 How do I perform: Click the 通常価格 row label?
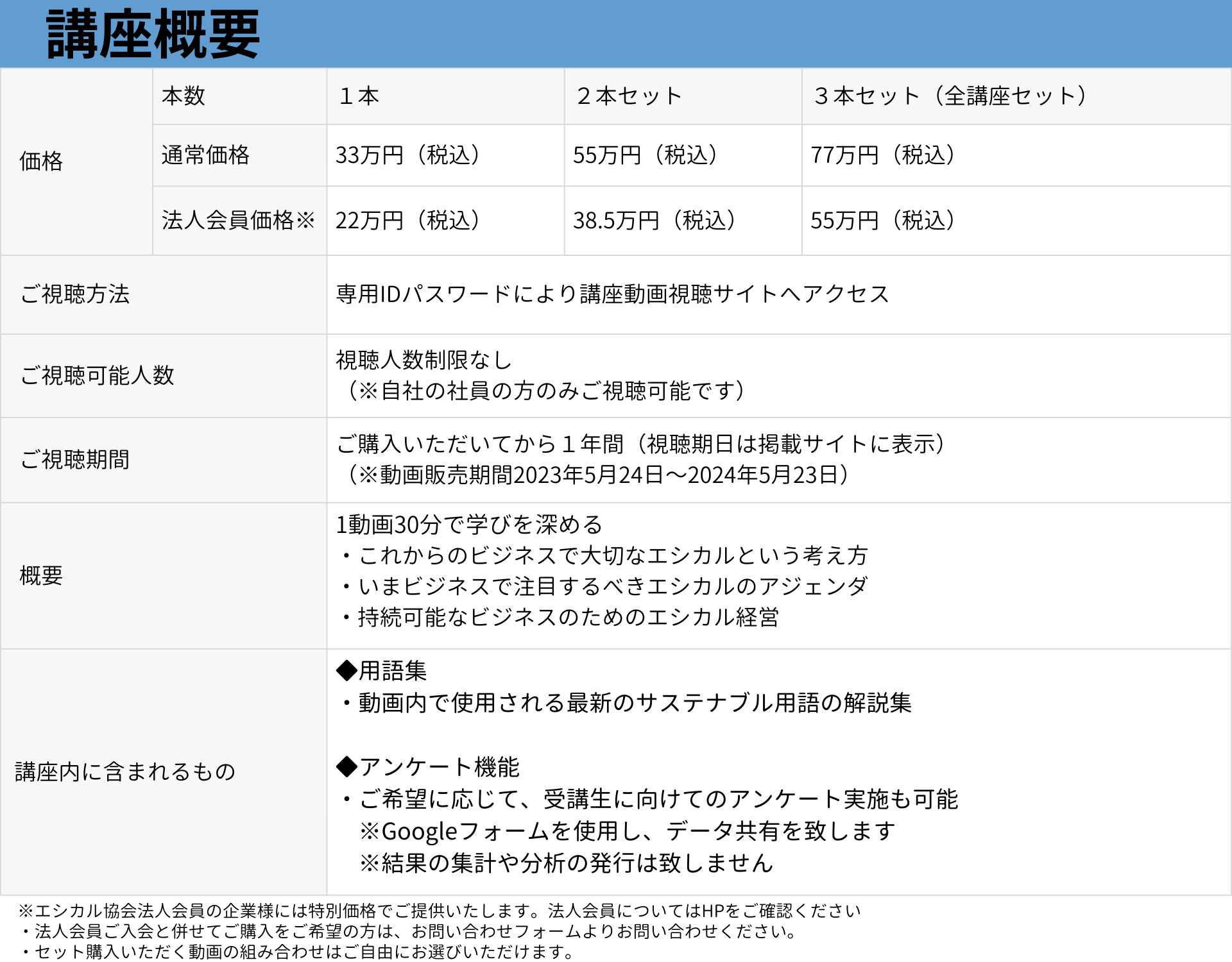point(205,155)
